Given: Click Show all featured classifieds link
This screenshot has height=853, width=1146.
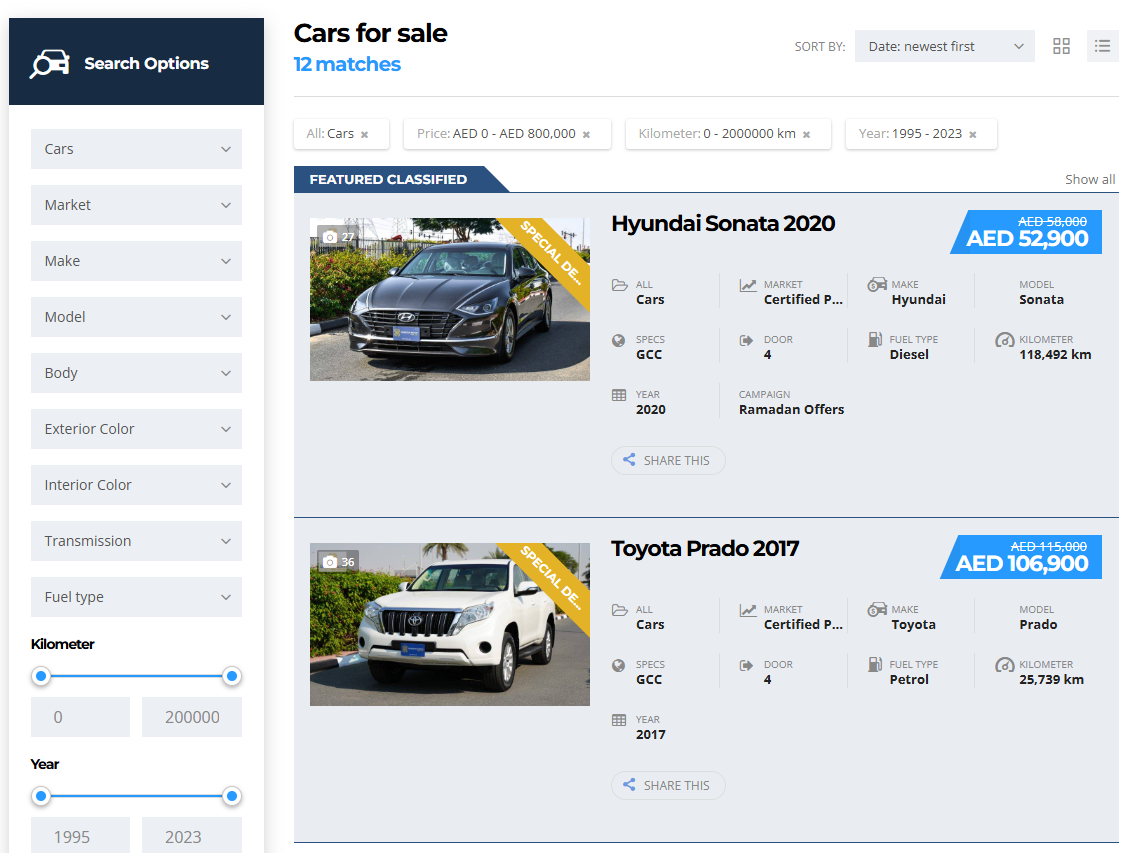Looking at the screenshot, I should click(1090, 179).
